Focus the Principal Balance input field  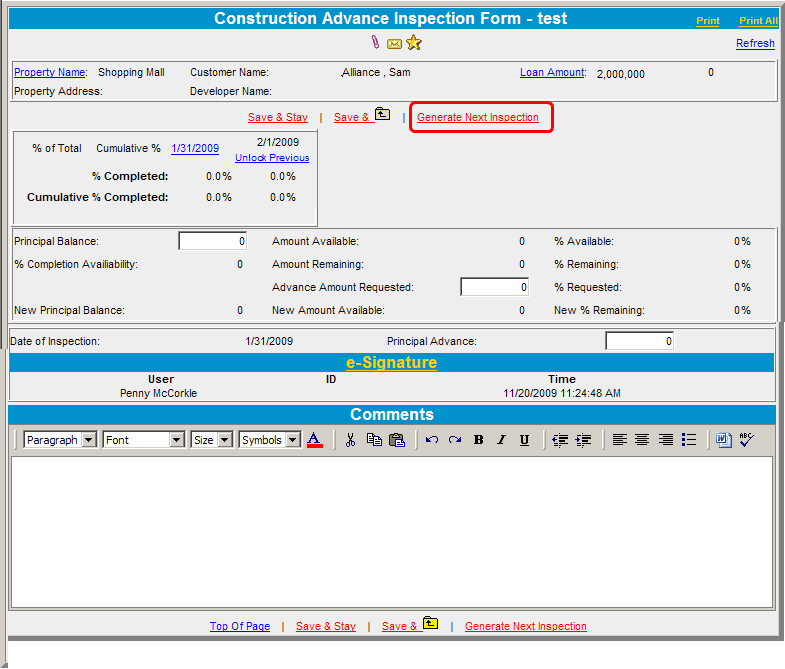tap(213, 241)
